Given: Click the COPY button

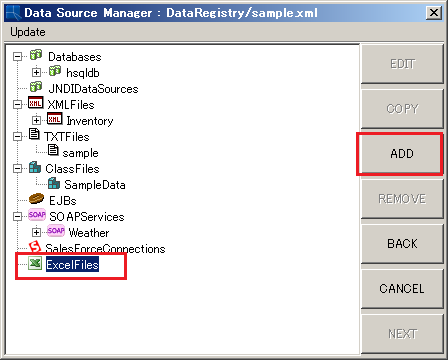Looking at the screenshot, I should [x=402, y=109].
